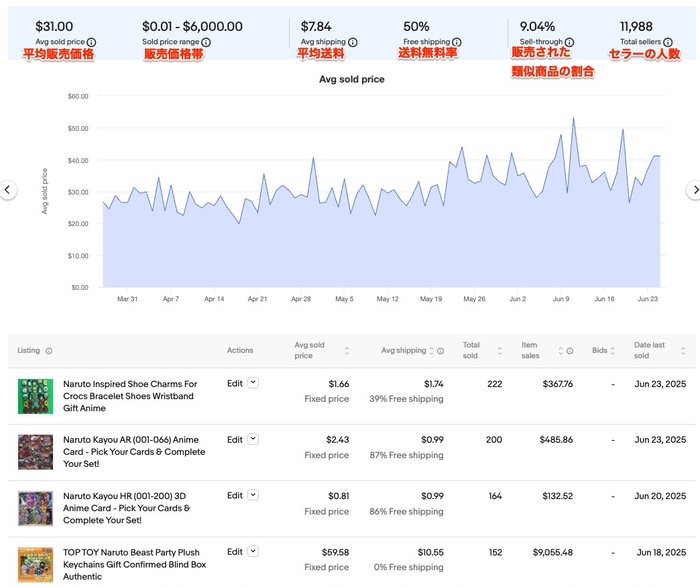Sort table by Bids column

(612, 351)
